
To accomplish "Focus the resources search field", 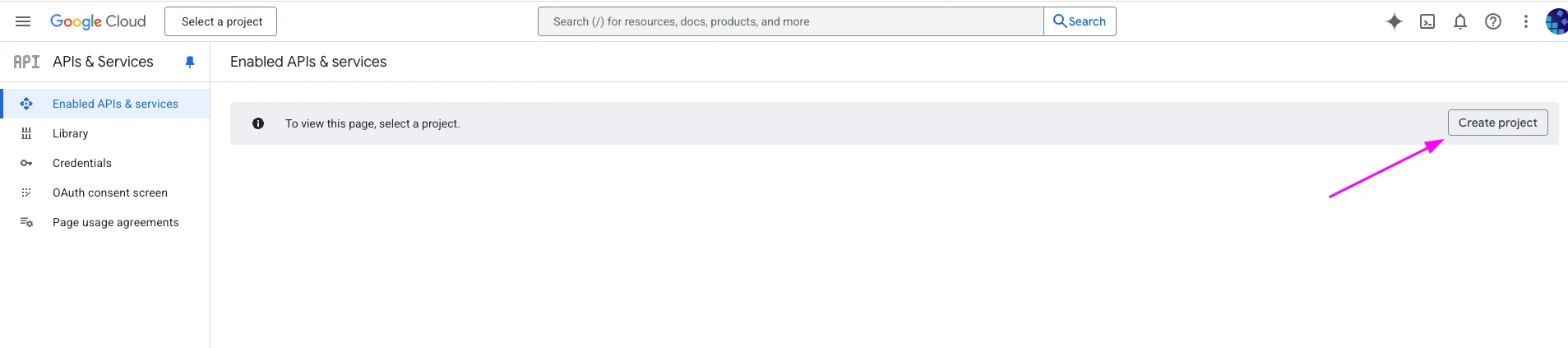I will click(790, 21).
